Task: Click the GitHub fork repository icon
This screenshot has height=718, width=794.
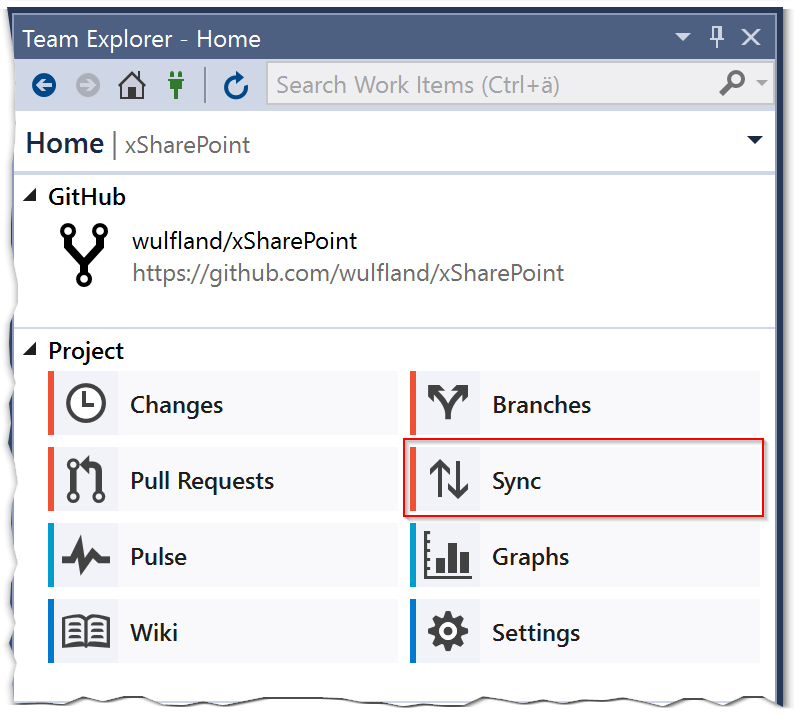Action: (86, 255)
